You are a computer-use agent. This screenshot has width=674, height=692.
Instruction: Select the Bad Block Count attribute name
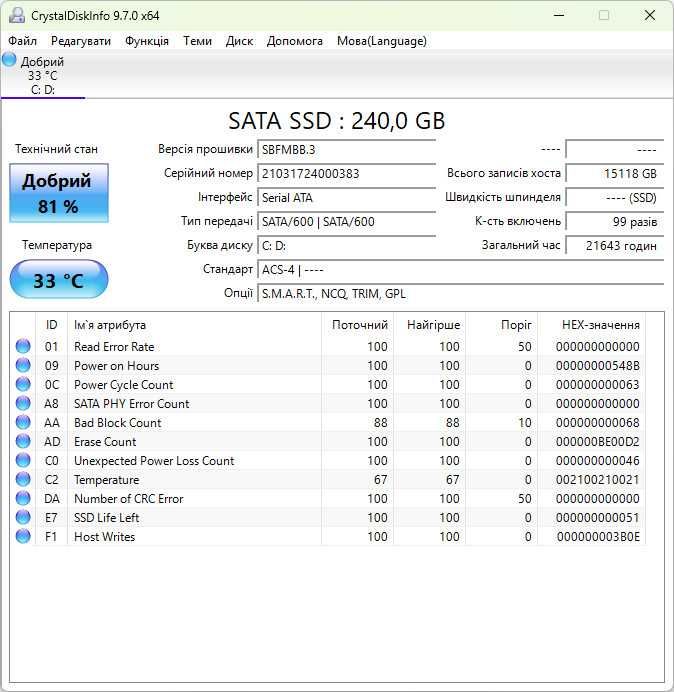point(118,423)
